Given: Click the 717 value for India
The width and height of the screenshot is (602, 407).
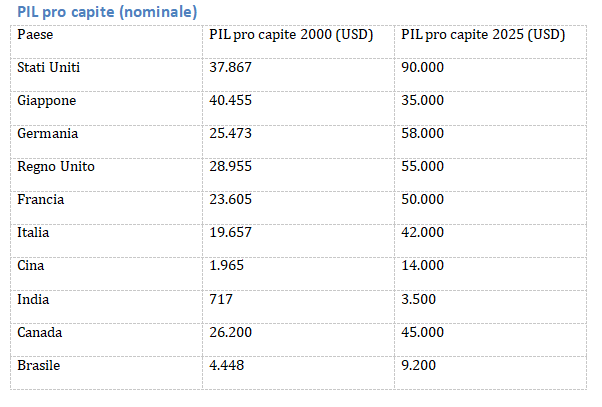Looking at the screenshot, I should pos(220,298).
